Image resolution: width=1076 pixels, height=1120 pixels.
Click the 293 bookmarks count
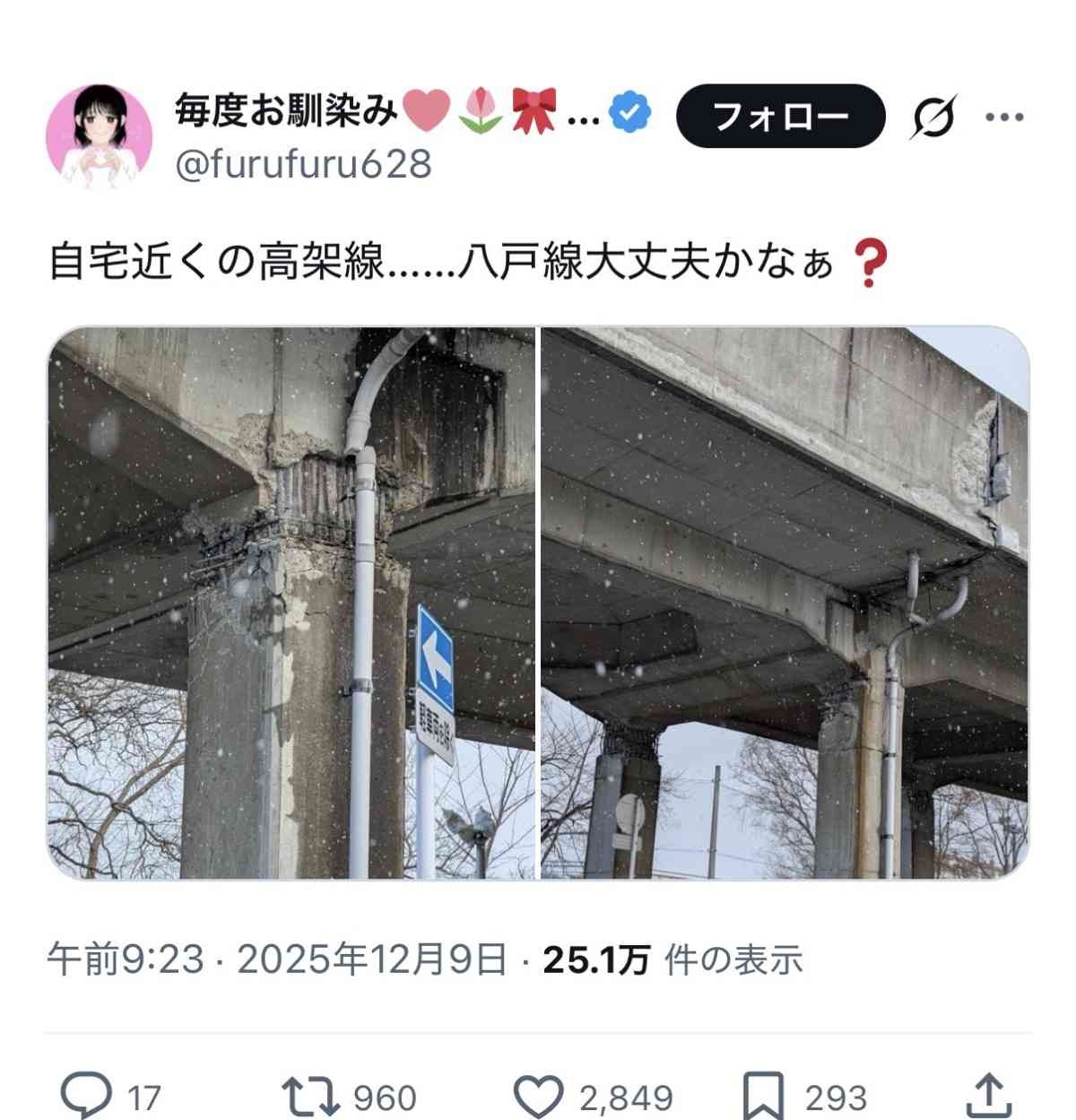point(836,1098)
